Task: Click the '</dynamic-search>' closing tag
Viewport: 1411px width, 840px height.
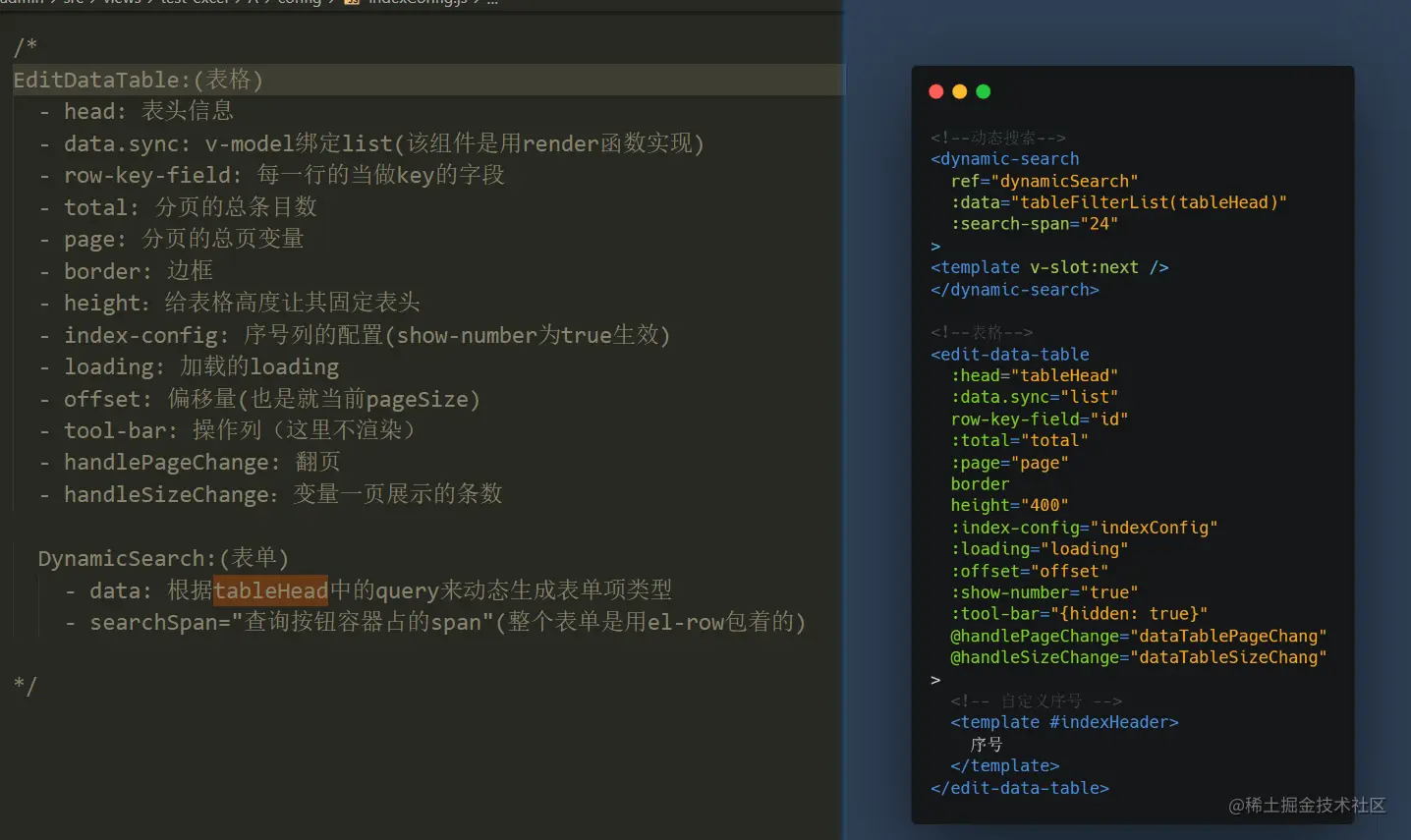Action: tap(1015, 290)
